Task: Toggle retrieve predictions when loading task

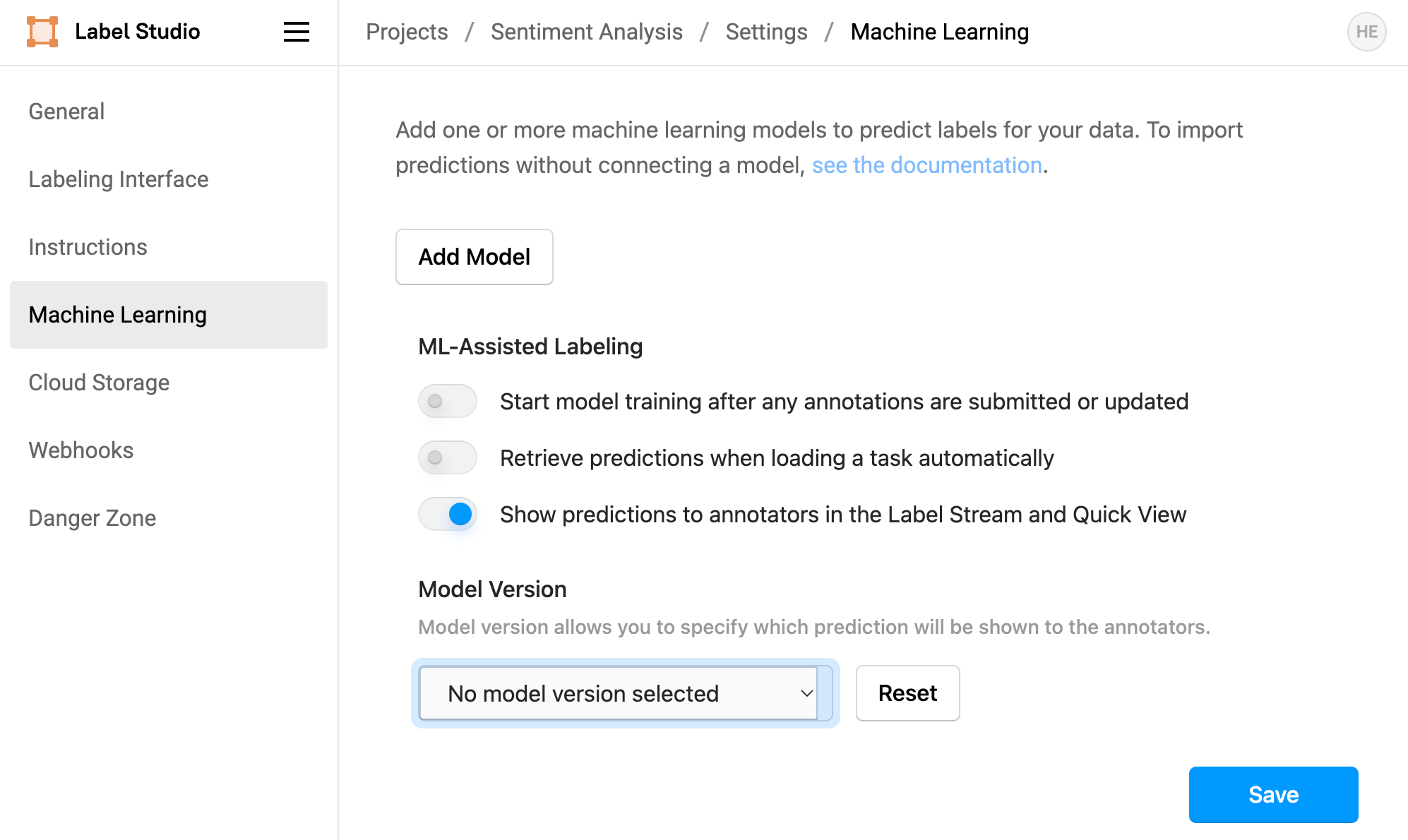Action: [448, 457]
